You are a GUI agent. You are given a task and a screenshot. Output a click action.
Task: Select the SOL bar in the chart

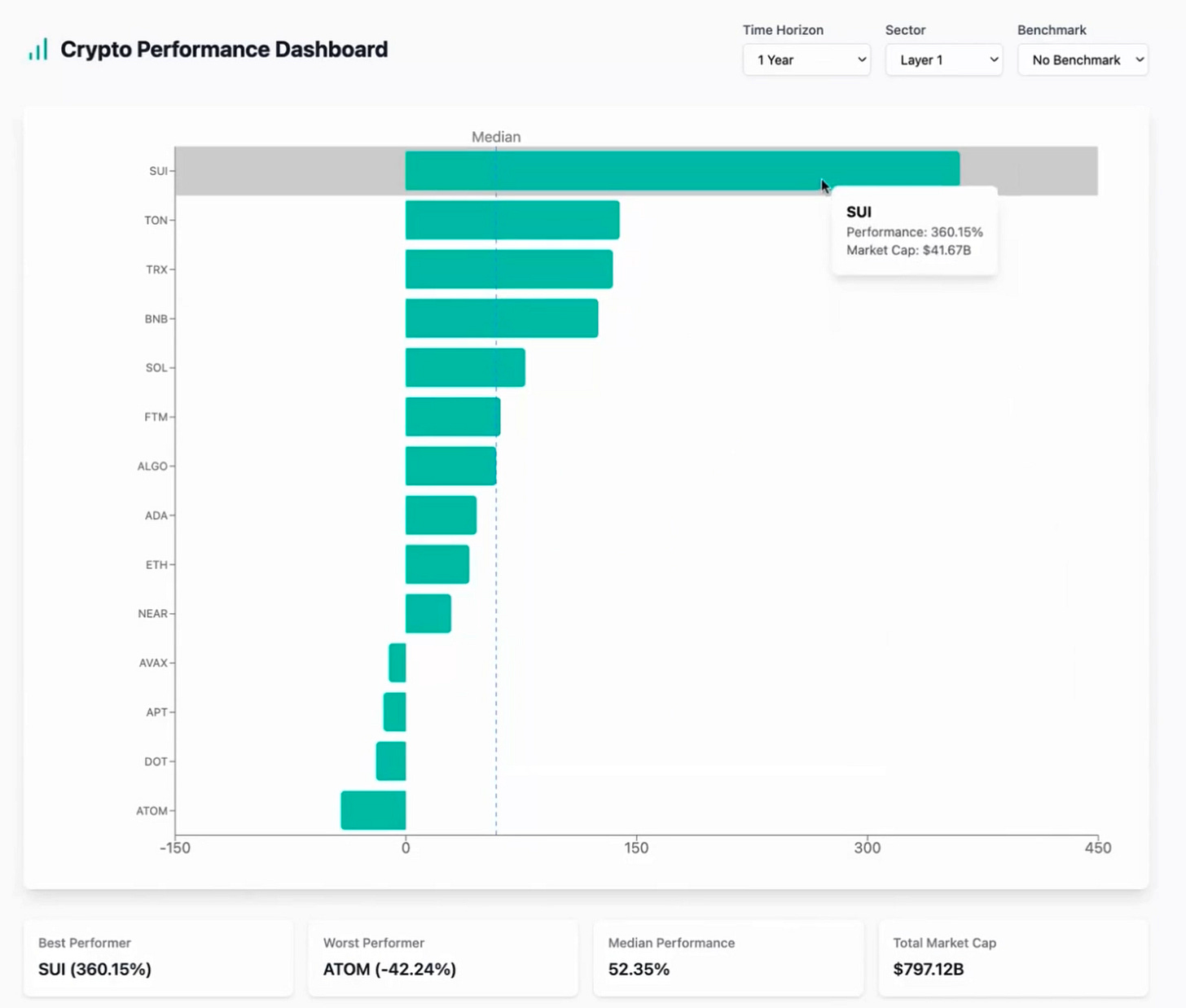pyautogui.click(x=465, y=367)
